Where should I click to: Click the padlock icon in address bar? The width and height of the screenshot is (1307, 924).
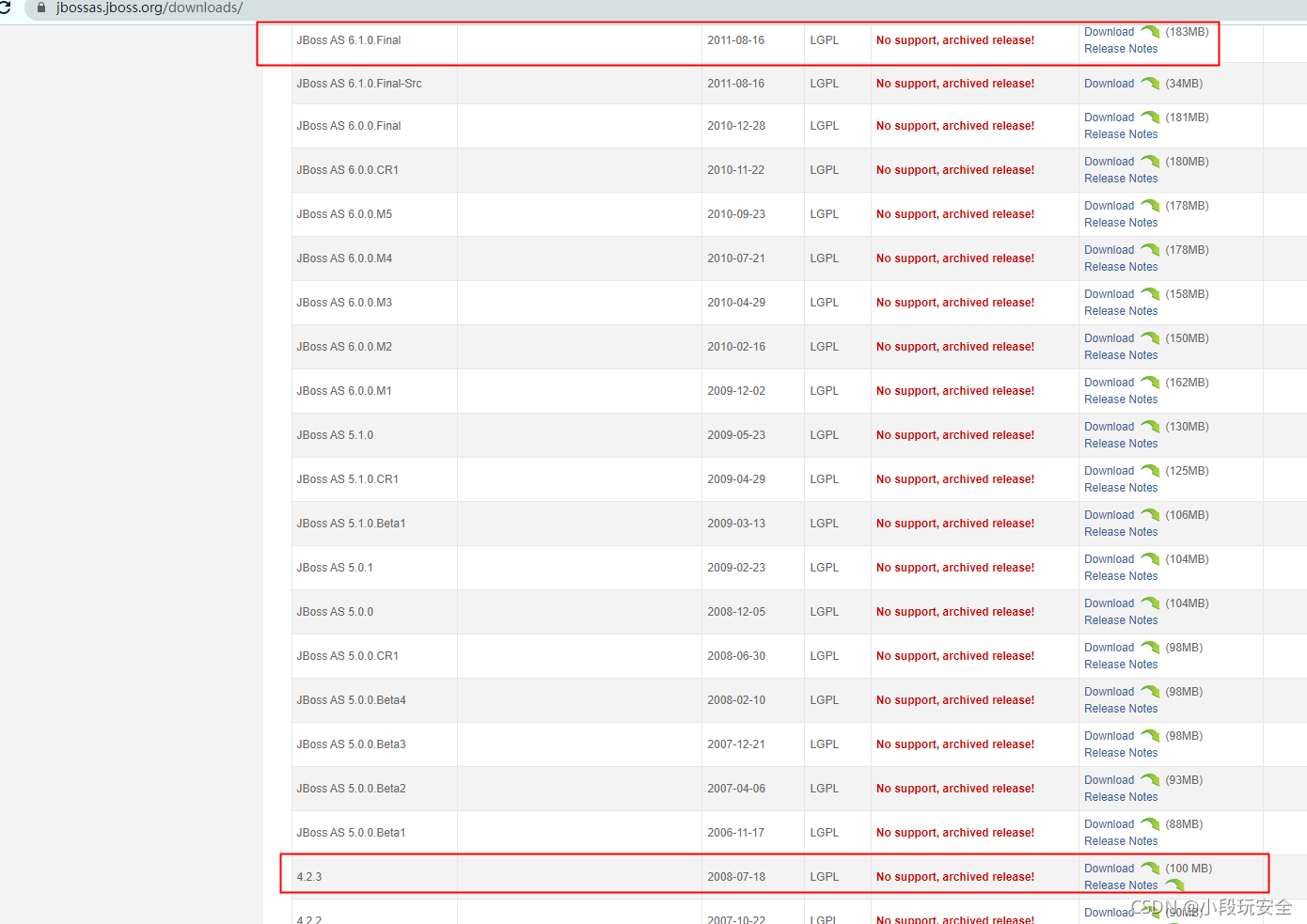(40, 8)
